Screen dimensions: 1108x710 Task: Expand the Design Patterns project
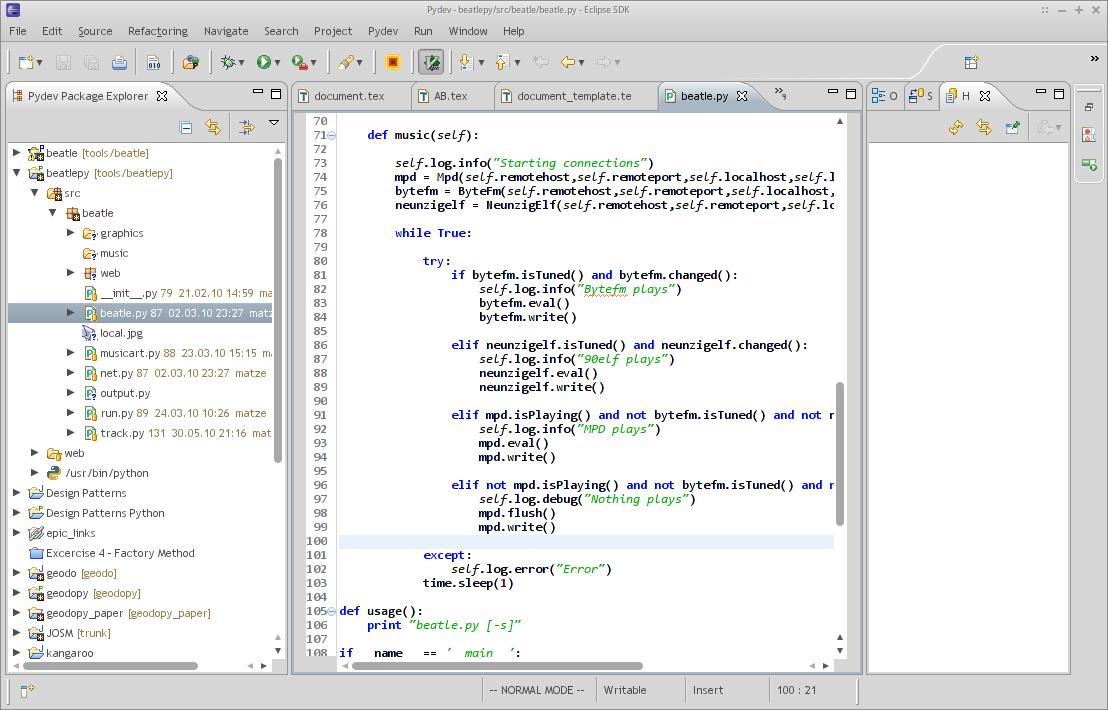[17, 493]
